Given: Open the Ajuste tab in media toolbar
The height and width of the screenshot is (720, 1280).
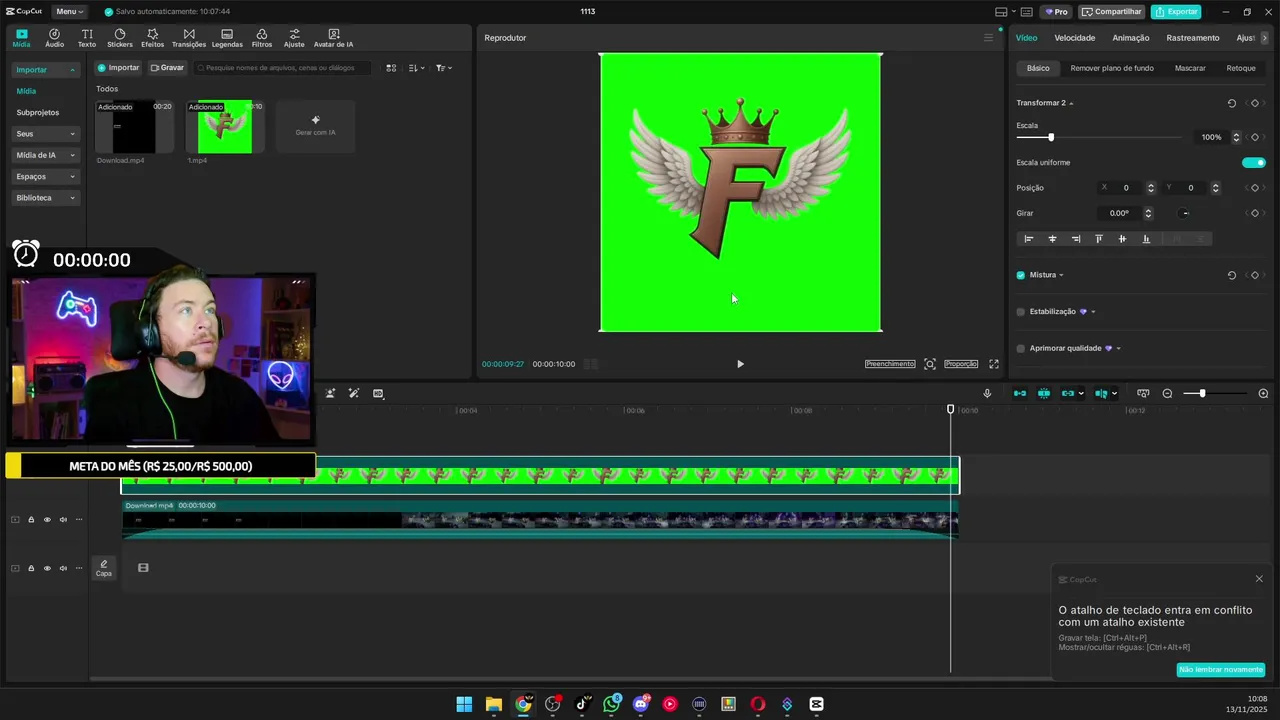Looking at the screenshot, I should pyautogui.click(x=294, y=38).
